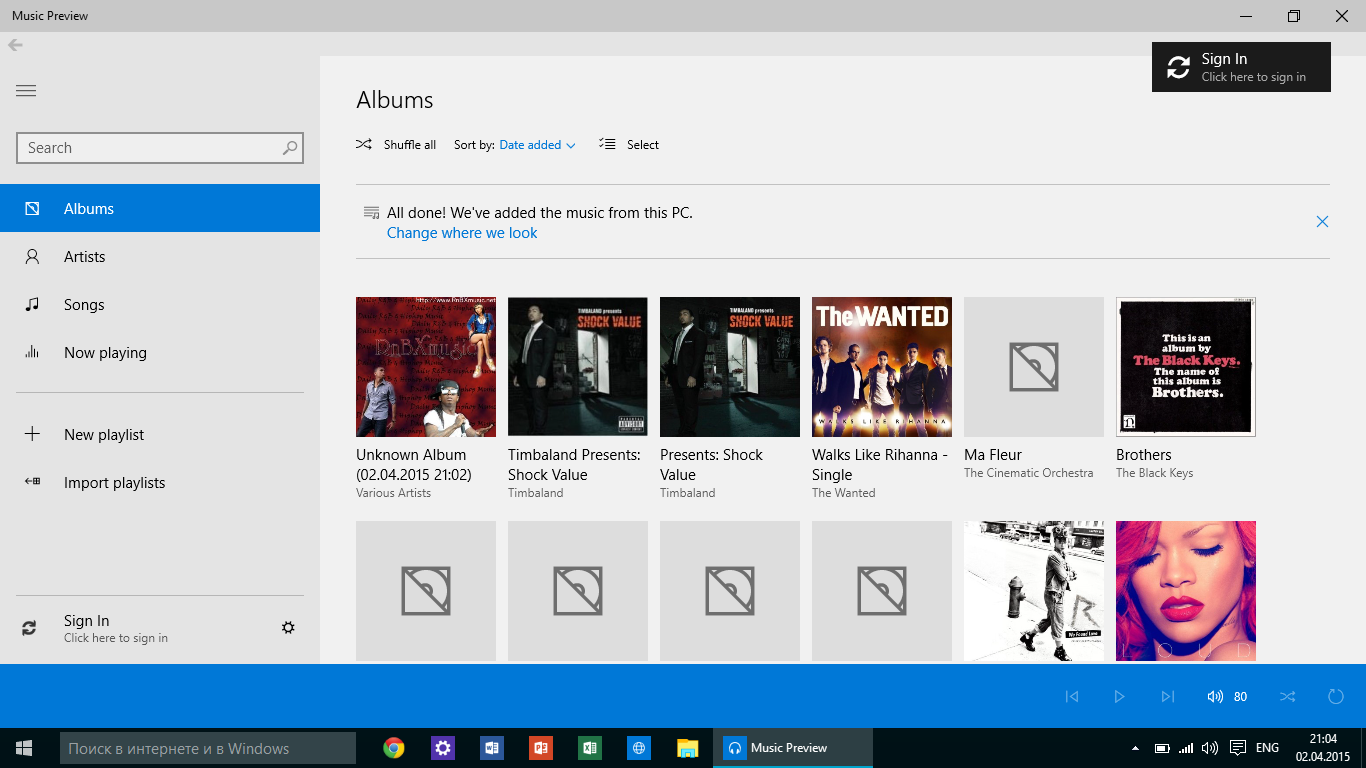Click the Songs music note icon

coord(32,305)
